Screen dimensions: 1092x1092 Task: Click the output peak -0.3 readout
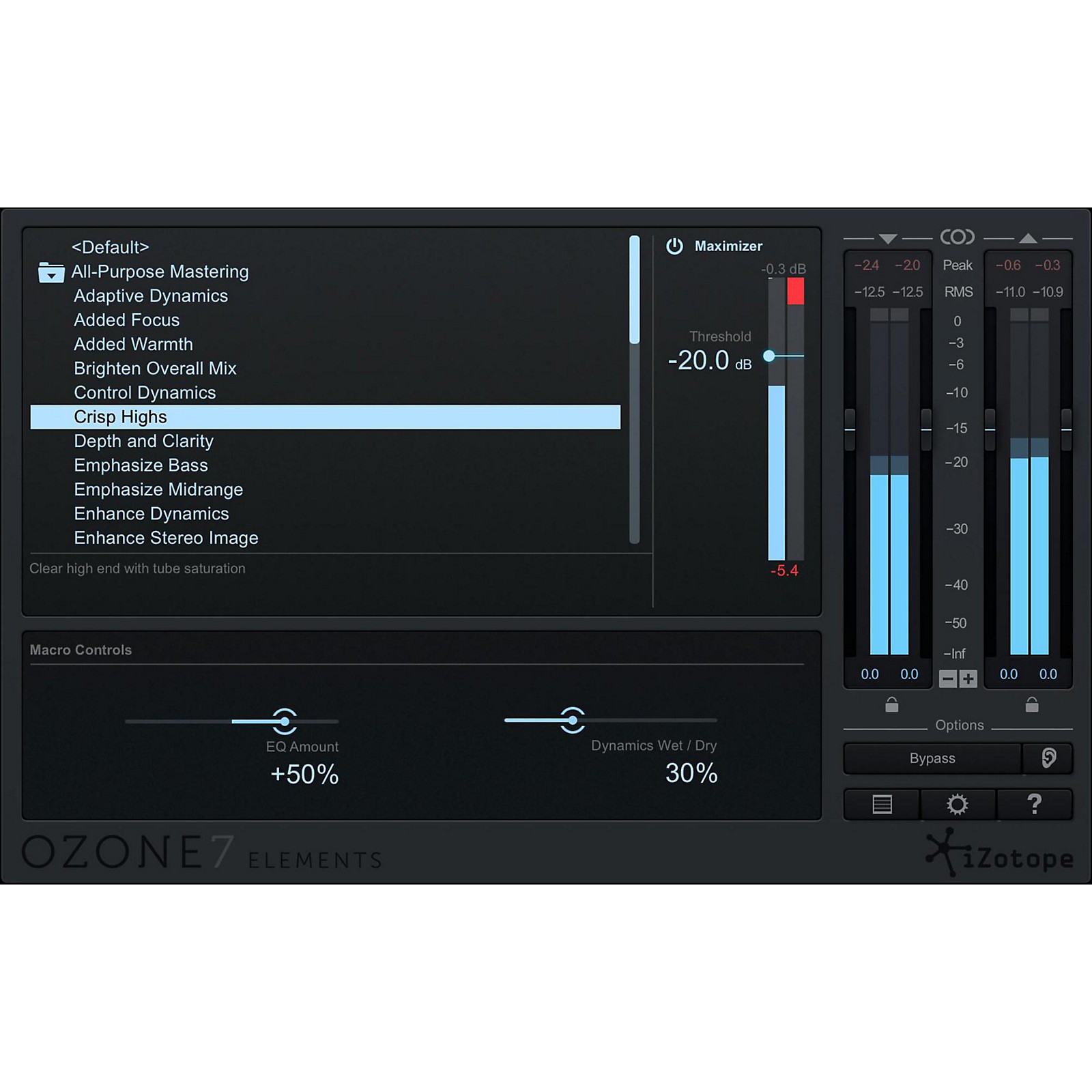1048,265
